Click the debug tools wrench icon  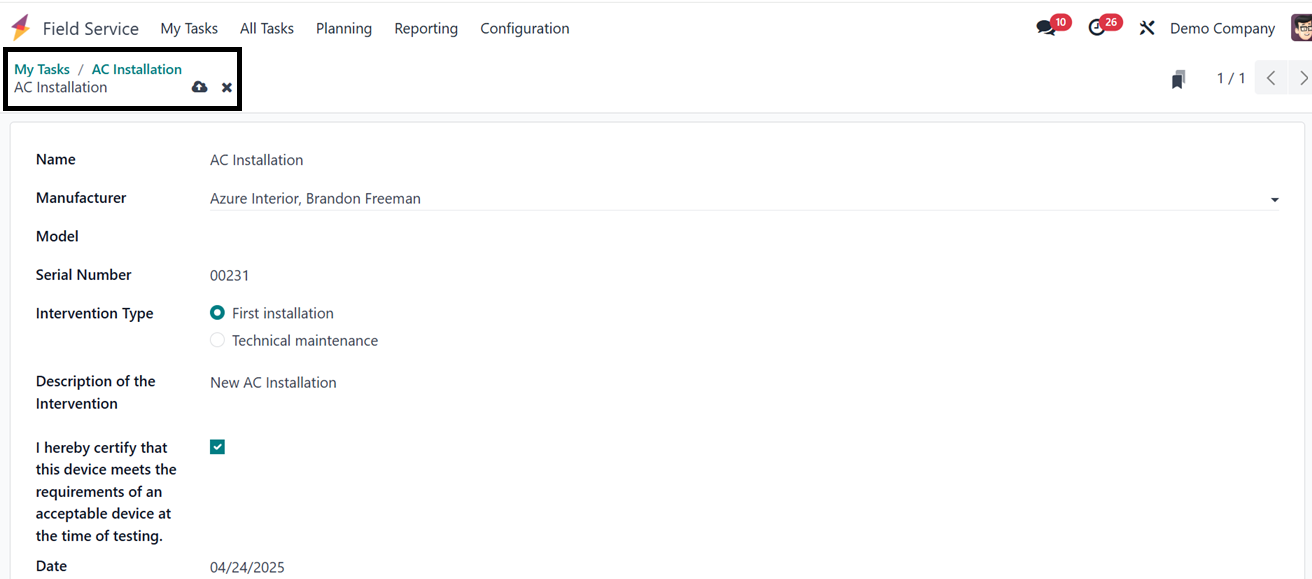[1147, 28]
